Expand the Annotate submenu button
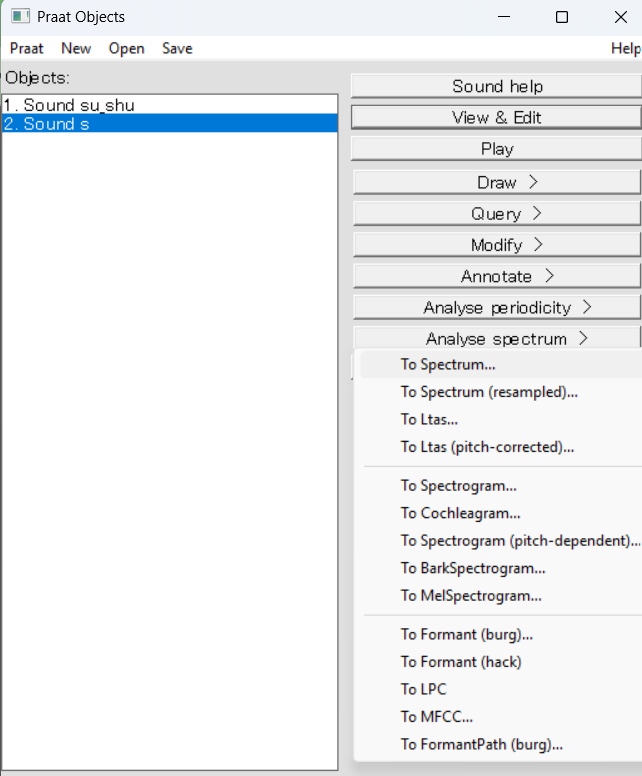 point(497,276)
